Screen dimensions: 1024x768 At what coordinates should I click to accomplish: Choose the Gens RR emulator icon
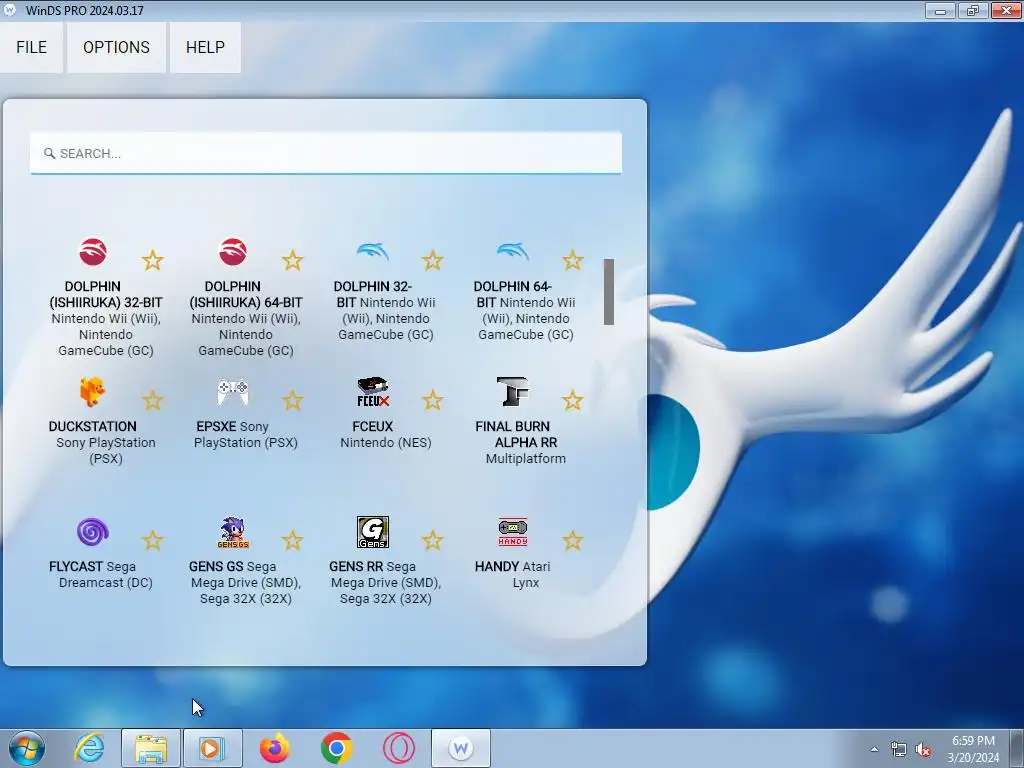click(x=373, y=532)
